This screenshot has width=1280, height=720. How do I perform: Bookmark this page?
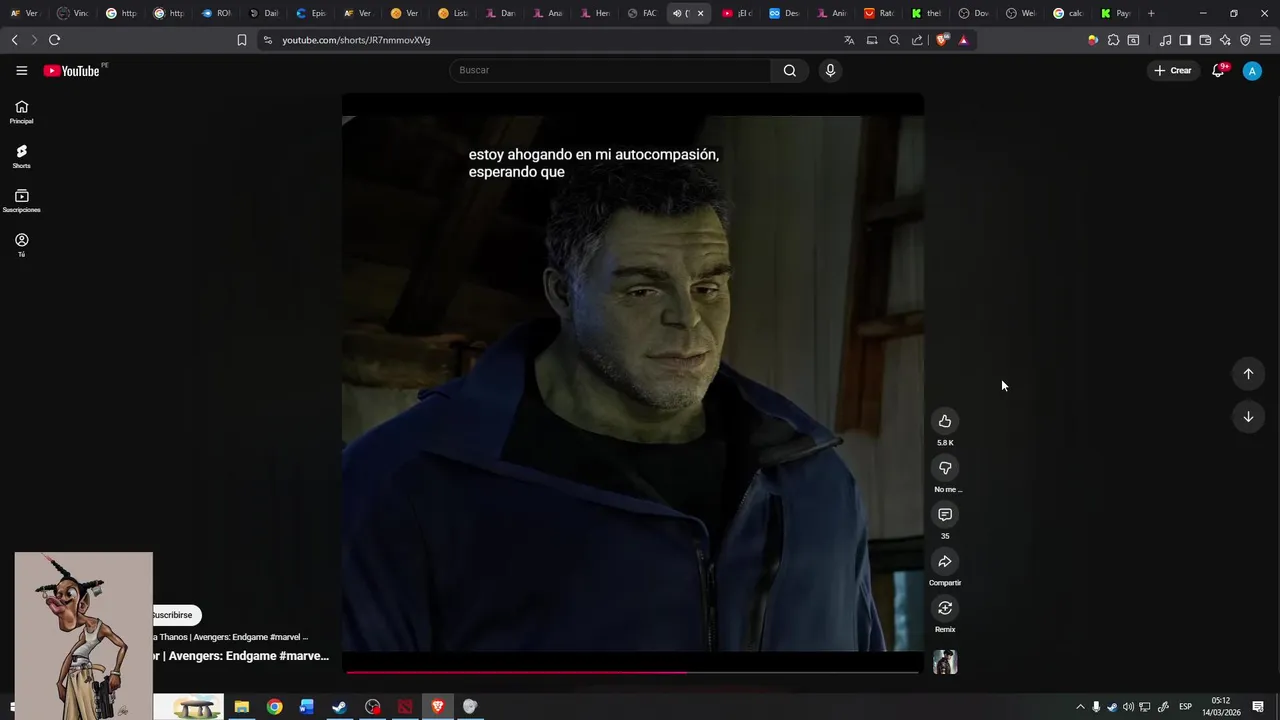click(241, 40)
